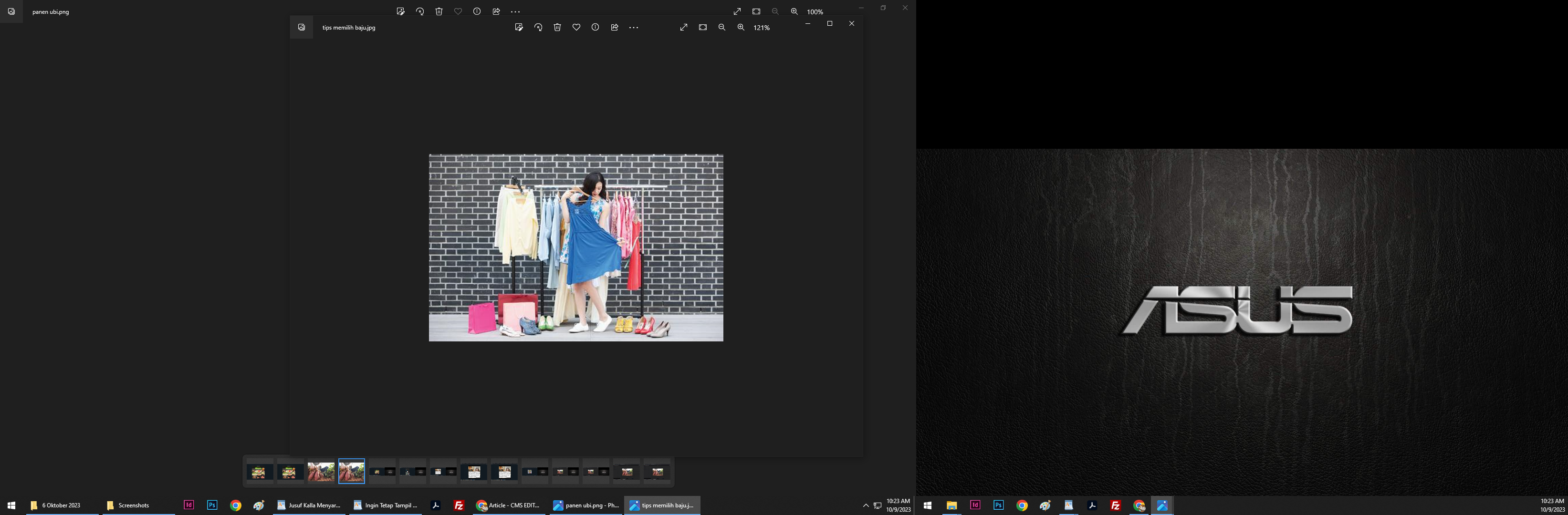Click the Photos app icon beside panen ubi.png
This screenshot has width=1568, height=515.
click(11, 11)
